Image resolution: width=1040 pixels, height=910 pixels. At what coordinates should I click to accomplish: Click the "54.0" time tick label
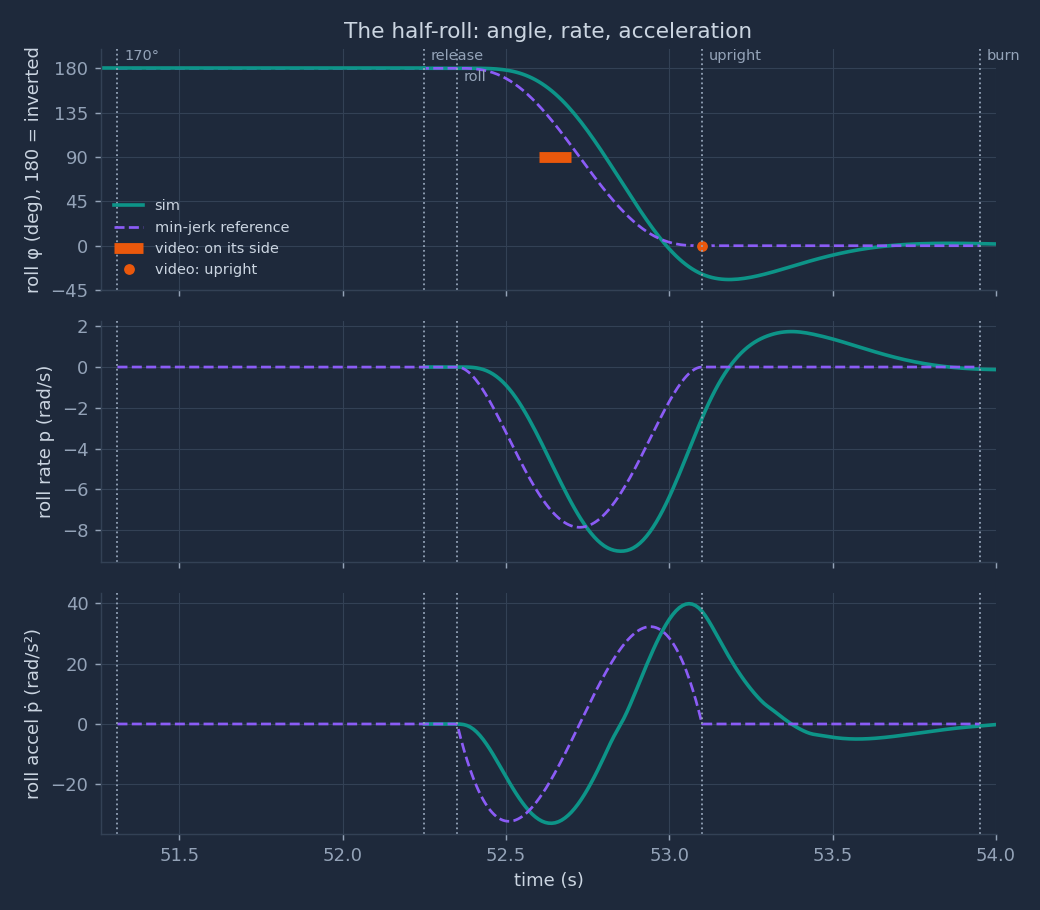coord(996,855)
